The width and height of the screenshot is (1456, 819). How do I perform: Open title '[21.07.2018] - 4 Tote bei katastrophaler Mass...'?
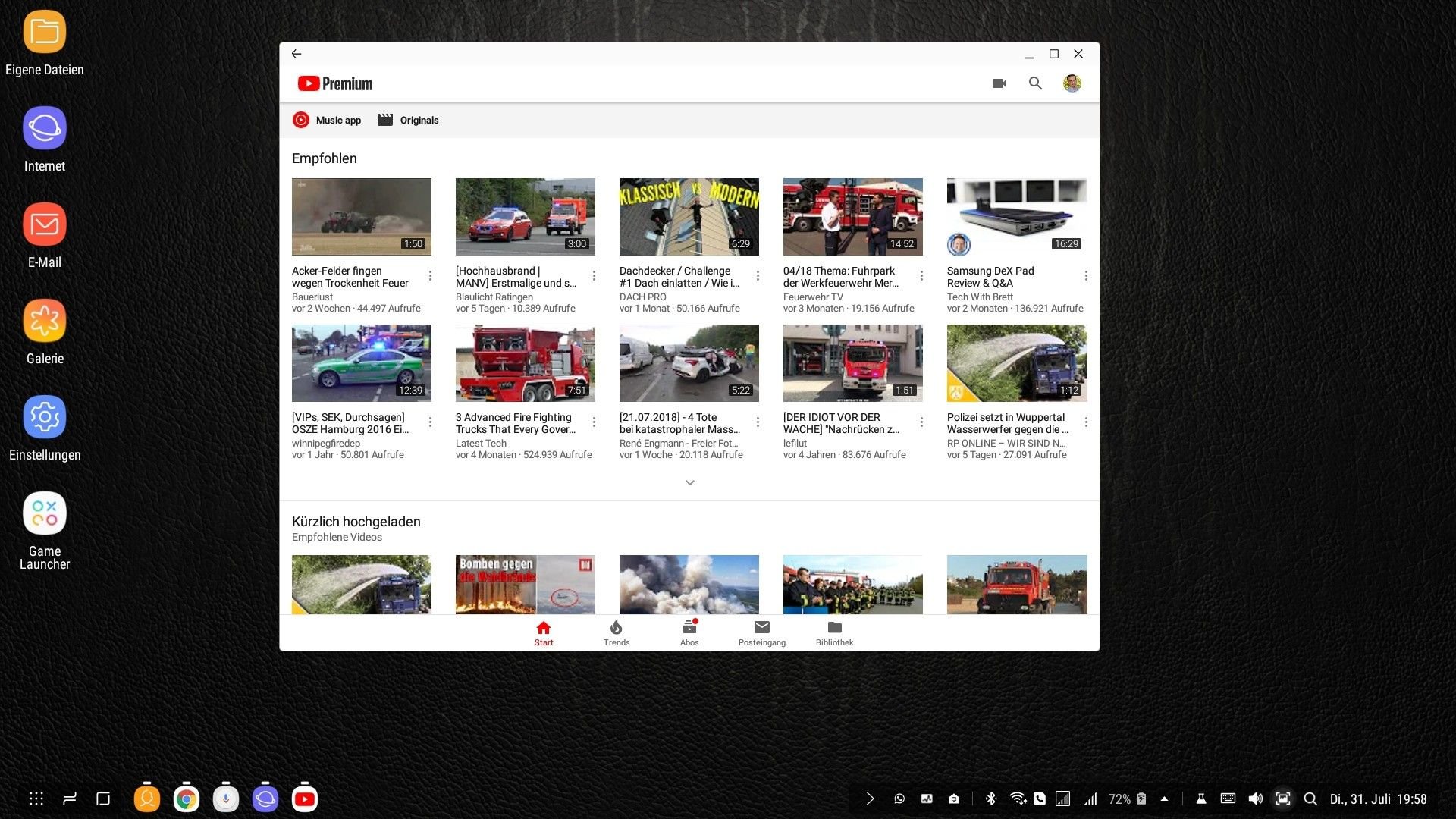tap(680, 423)
